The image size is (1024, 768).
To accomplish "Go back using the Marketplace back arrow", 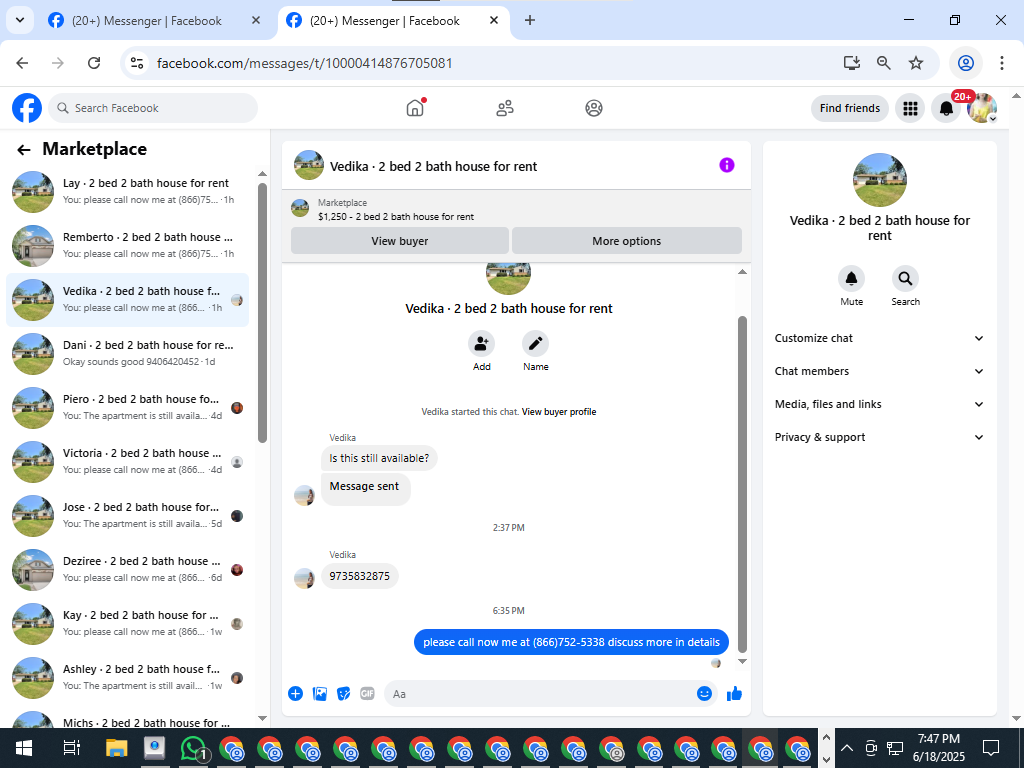I will pyautogui.click(x=24, y=150).
